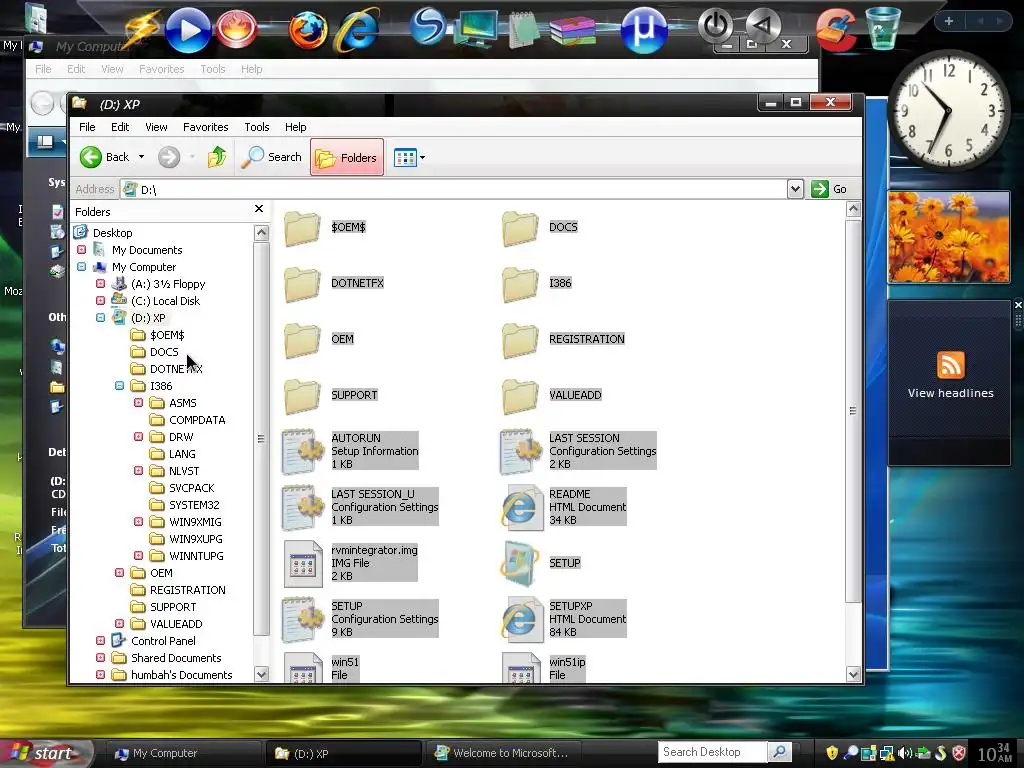Select the $OEM$ folder icon
This screenshot has width=1024, height=768.
click(x=302, y=228)
